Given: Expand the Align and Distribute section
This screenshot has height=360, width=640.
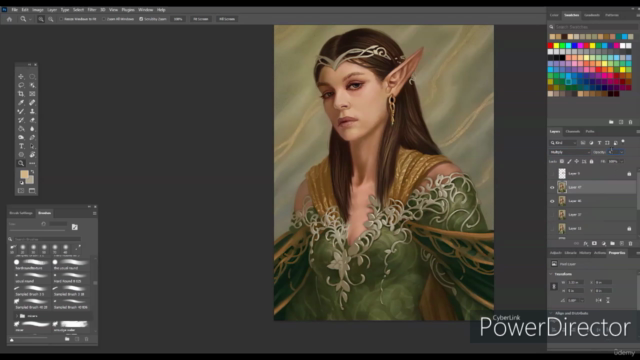Looking at the screenshot, I should (x=551, y=313).
